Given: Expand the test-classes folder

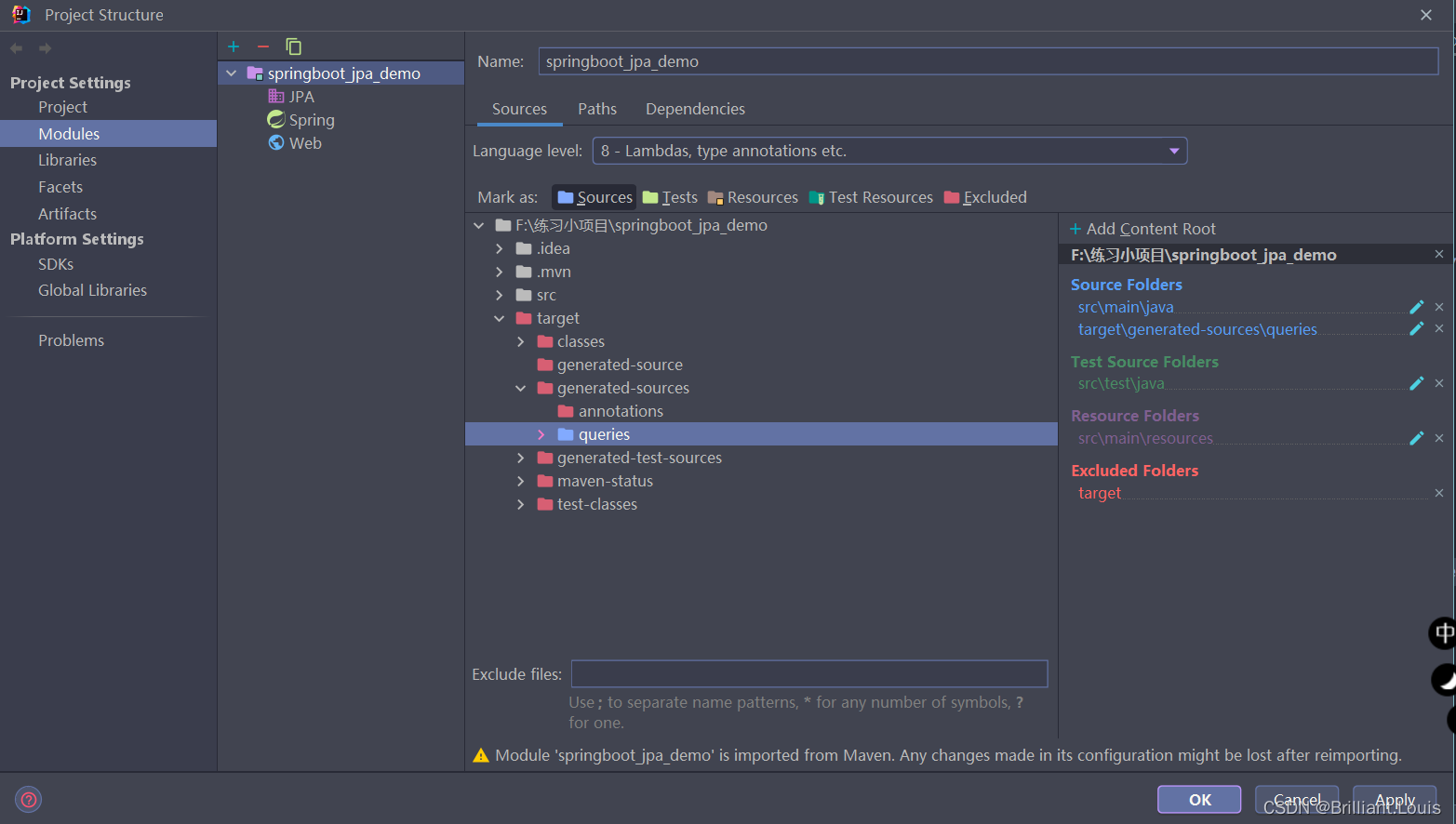Looking at the screenshot, I should [521, 504].
